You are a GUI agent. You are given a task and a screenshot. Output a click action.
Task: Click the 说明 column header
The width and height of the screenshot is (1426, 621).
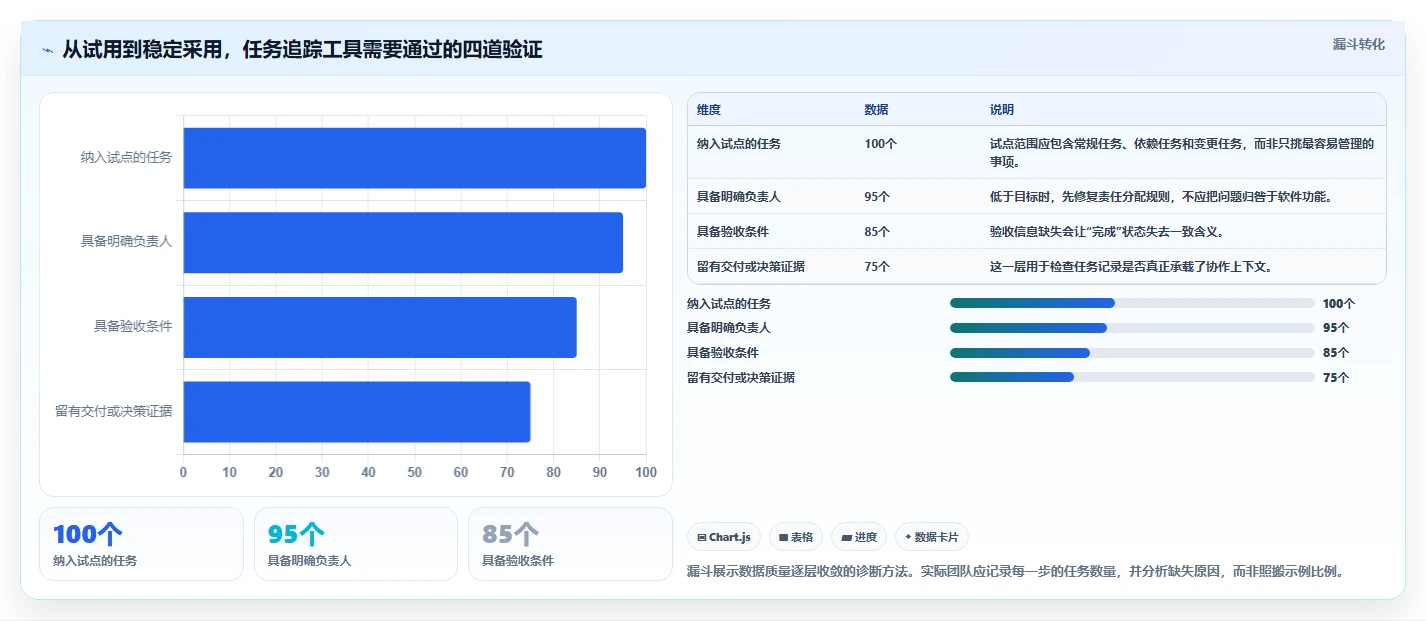pos(1002,110)
